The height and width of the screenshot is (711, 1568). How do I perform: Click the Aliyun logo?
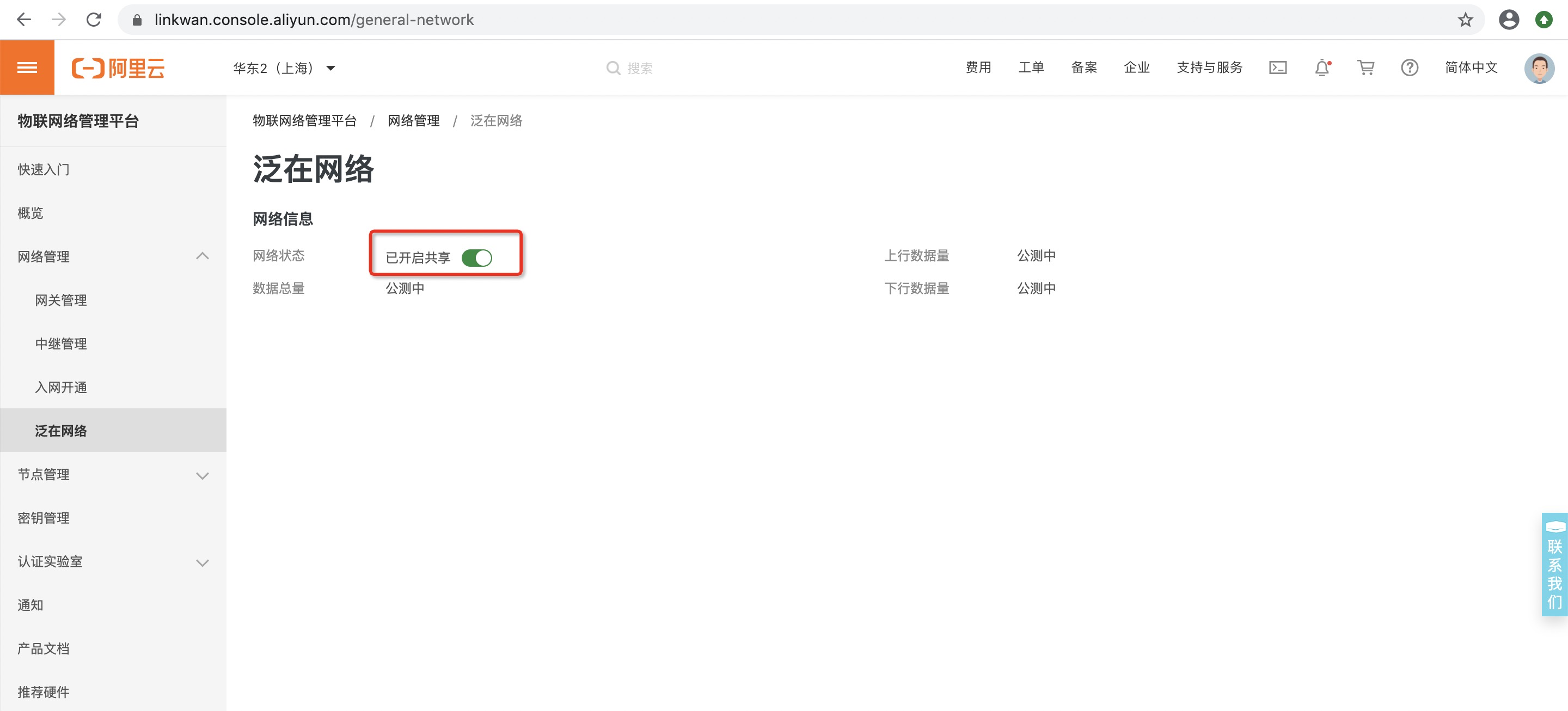tap(118, 68)
